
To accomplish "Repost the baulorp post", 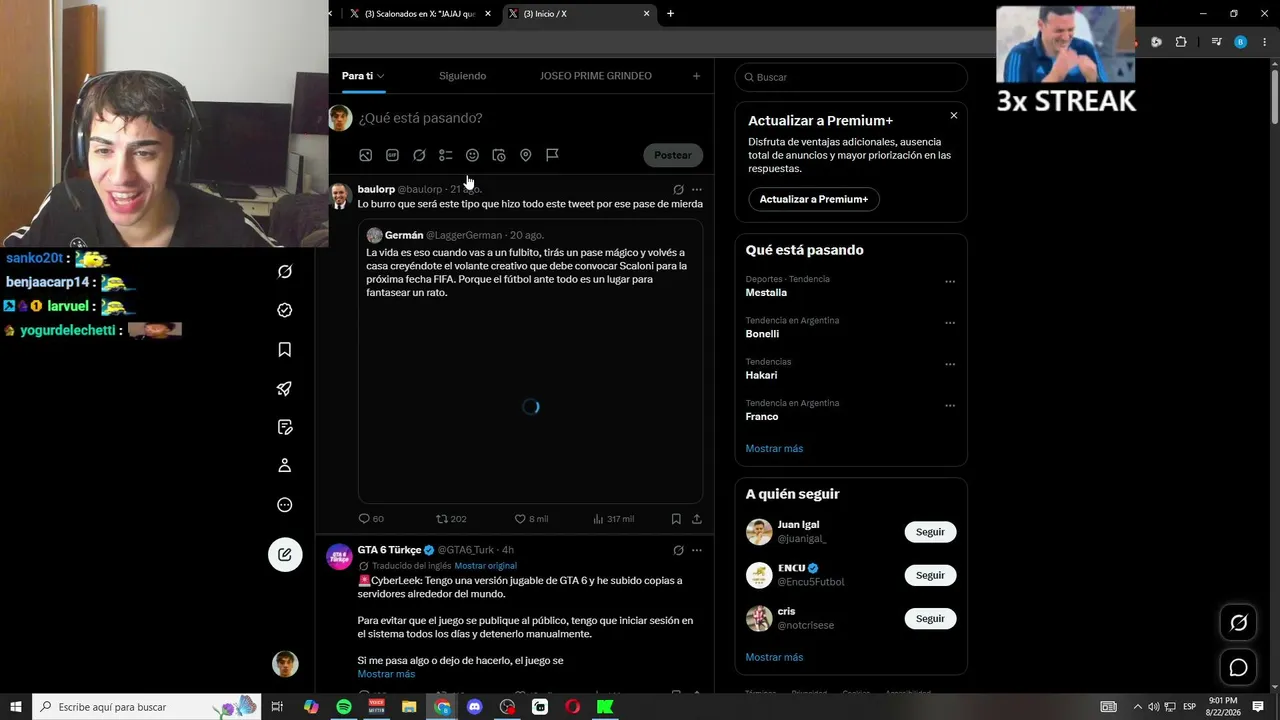I will coord(451,519).
